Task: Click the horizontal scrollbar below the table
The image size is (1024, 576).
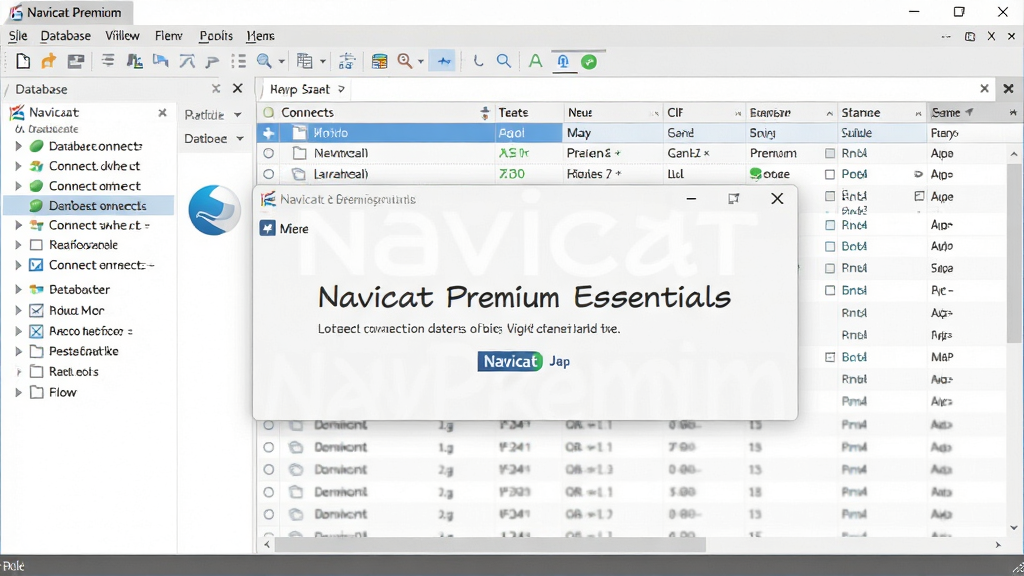Action: (490, 545)
